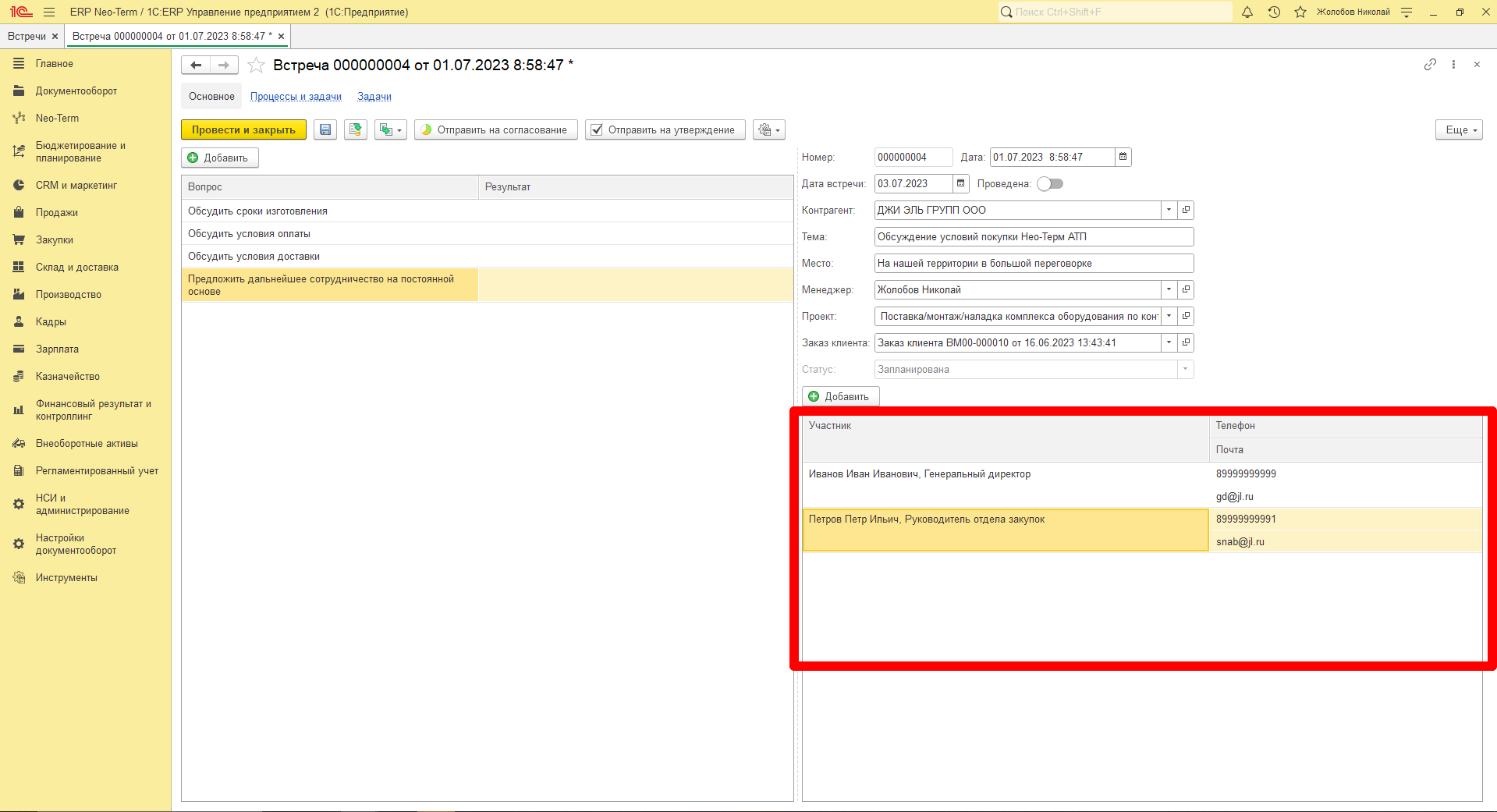
Task: Click the save (floppy disk) icon
Action: 325,129
